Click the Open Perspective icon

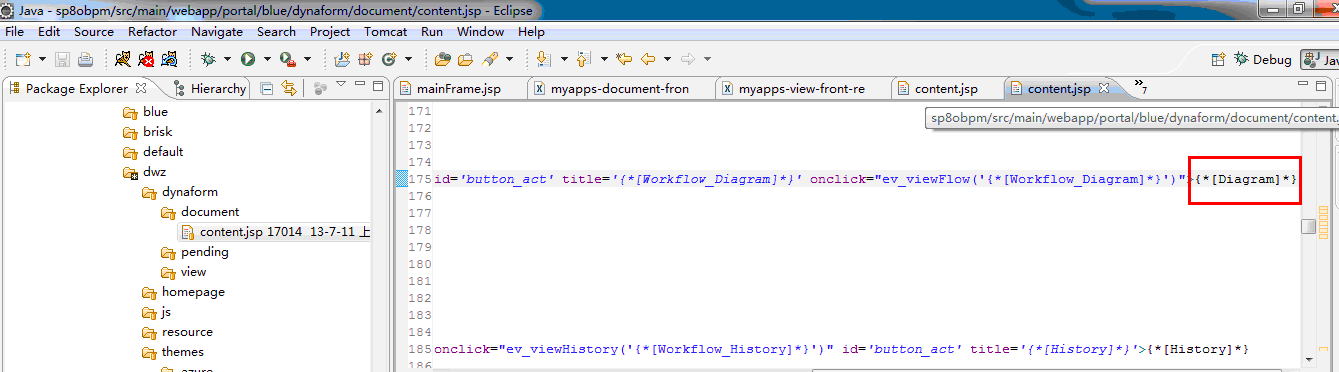pos(1219,59)
